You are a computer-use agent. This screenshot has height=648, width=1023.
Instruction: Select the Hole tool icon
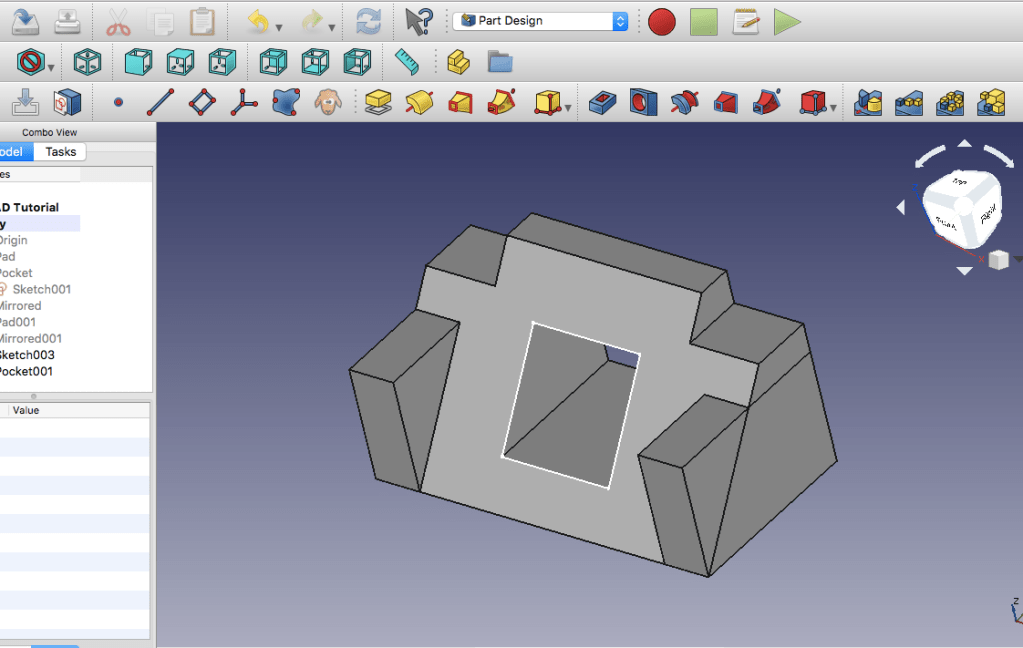pyautogui.click(x=643, y=102)
